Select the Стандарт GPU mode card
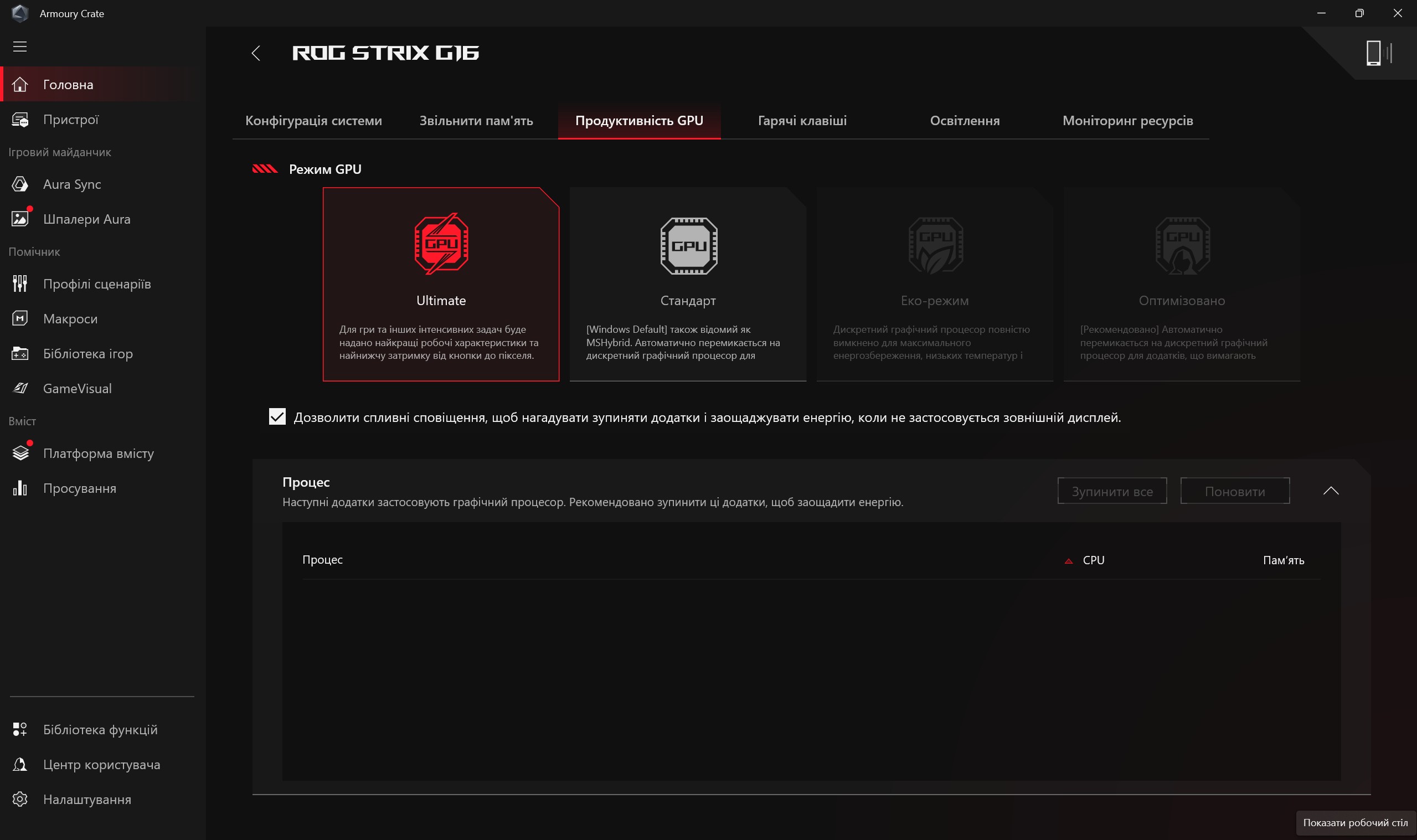Viewport: 1417px width, 840px height. pyautogui.click(x=688, y=284)
